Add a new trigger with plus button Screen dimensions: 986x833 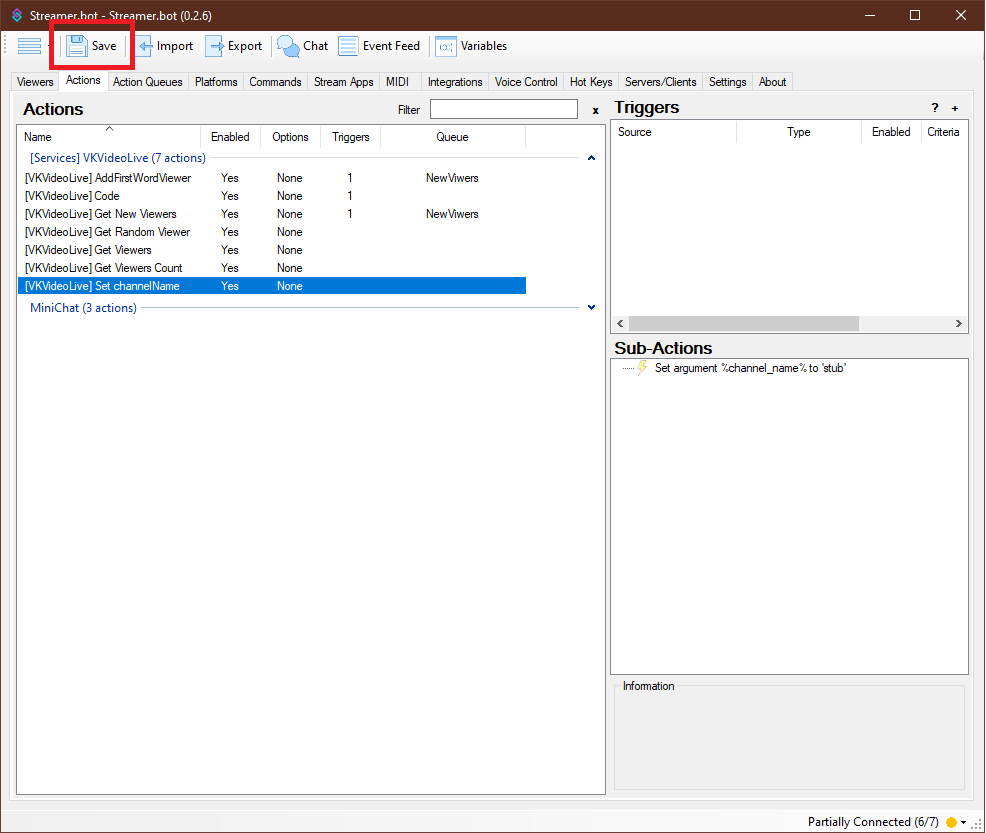click(x=955, y=108)
